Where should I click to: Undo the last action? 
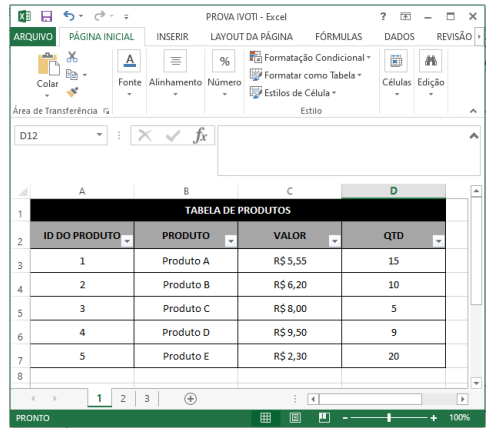pyautogui.click(x=69, y=16)
